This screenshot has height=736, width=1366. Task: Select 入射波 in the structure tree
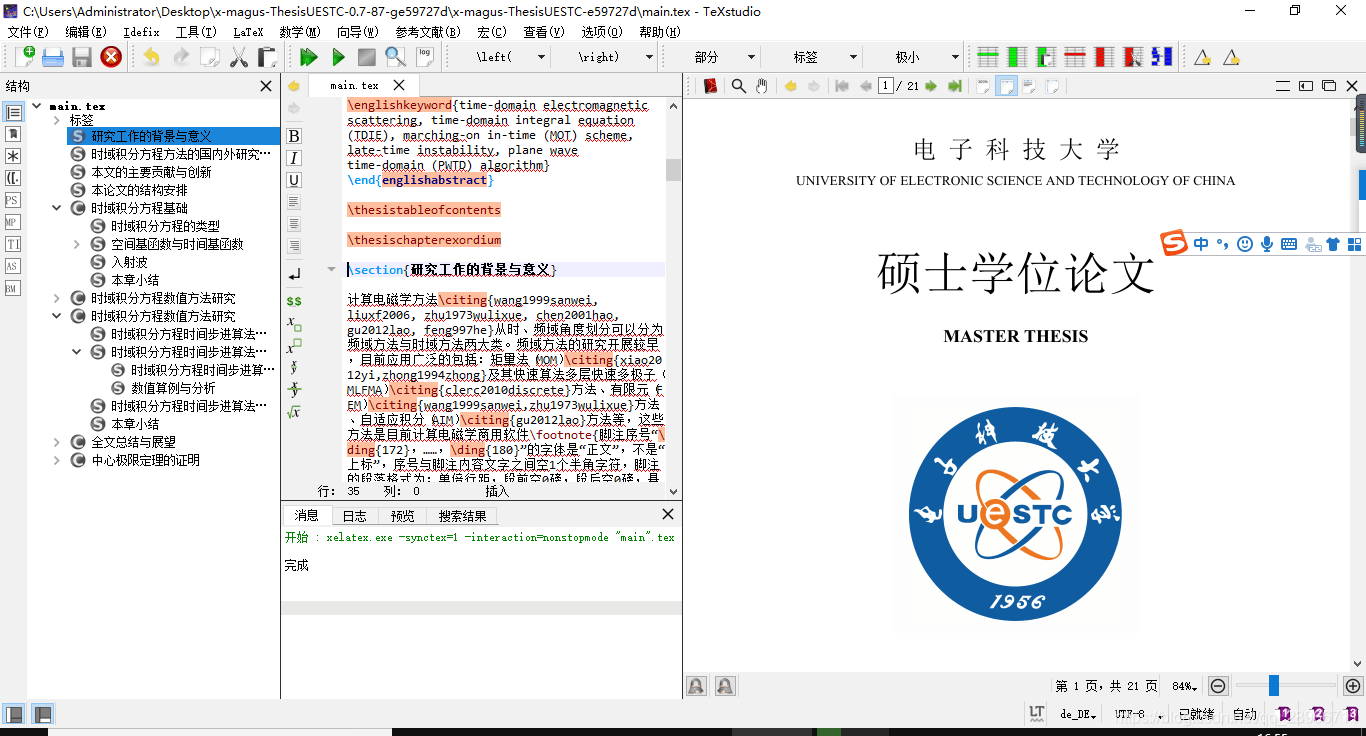pyautogui.click(x=129, y=262)
